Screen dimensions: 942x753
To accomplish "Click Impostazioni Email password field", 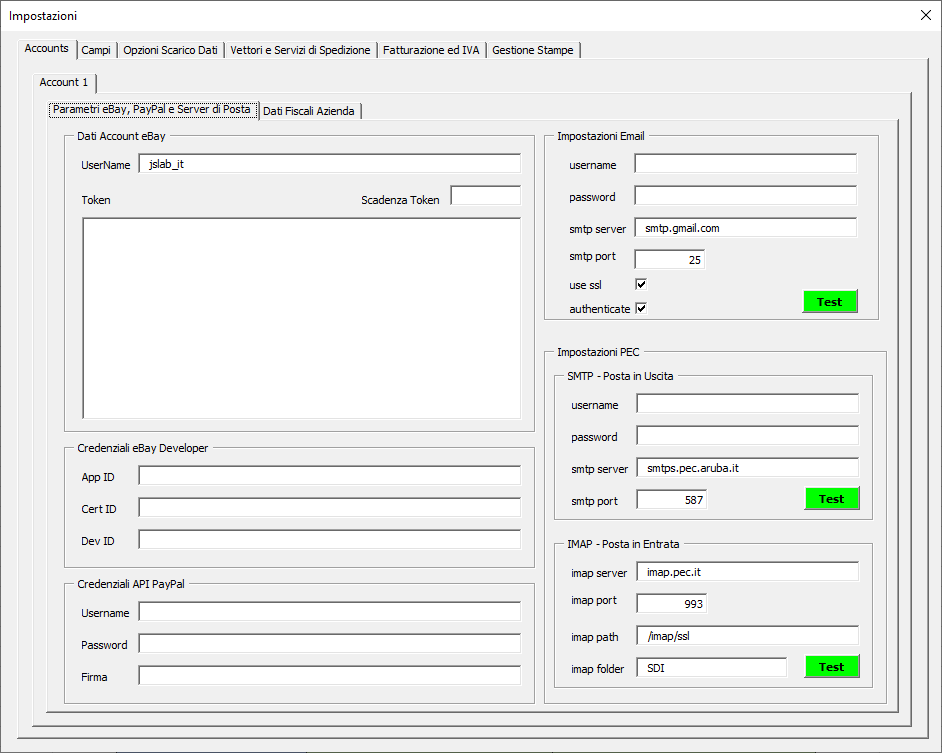I will (746, 196).
